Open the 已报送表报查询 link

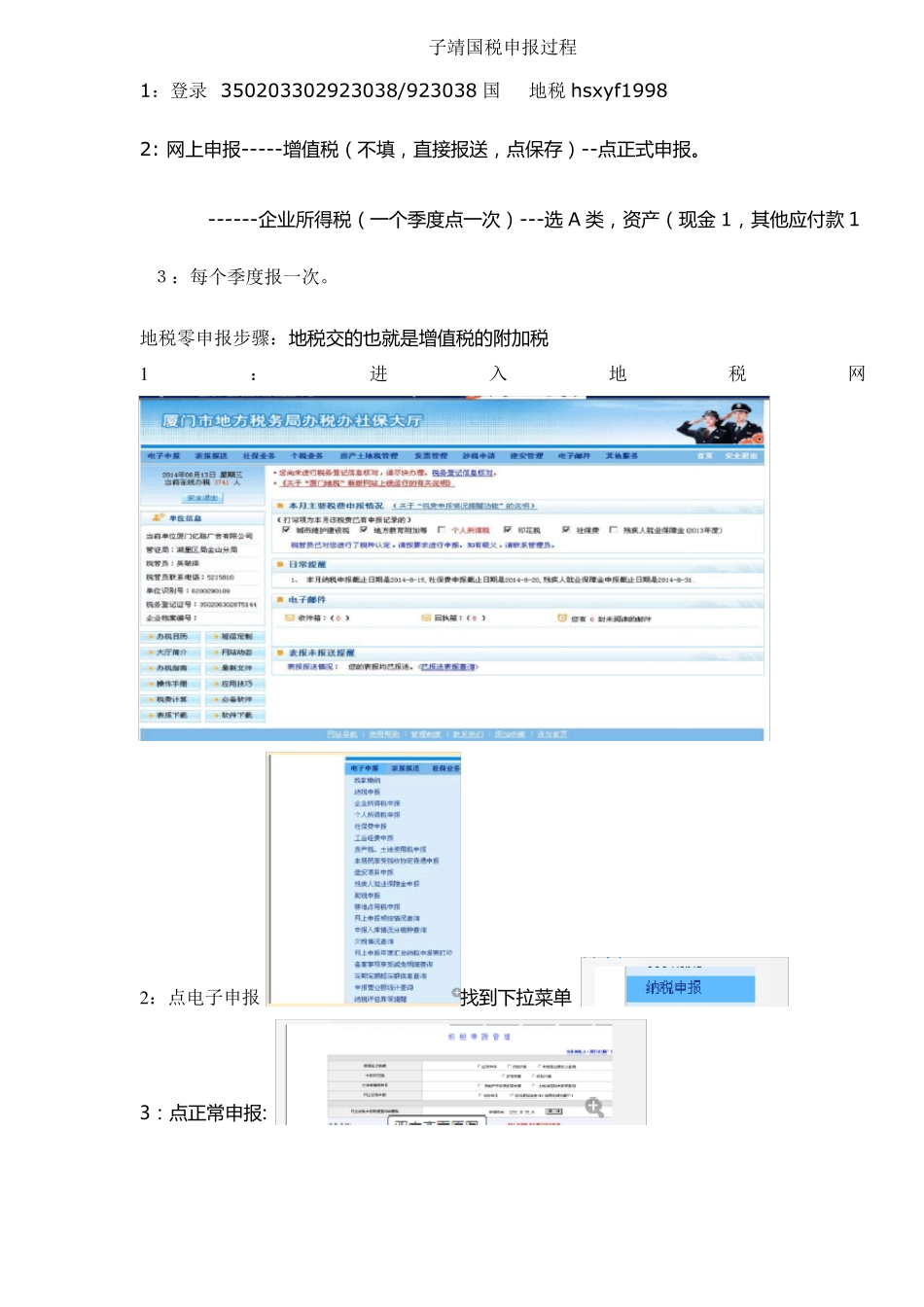448,667
